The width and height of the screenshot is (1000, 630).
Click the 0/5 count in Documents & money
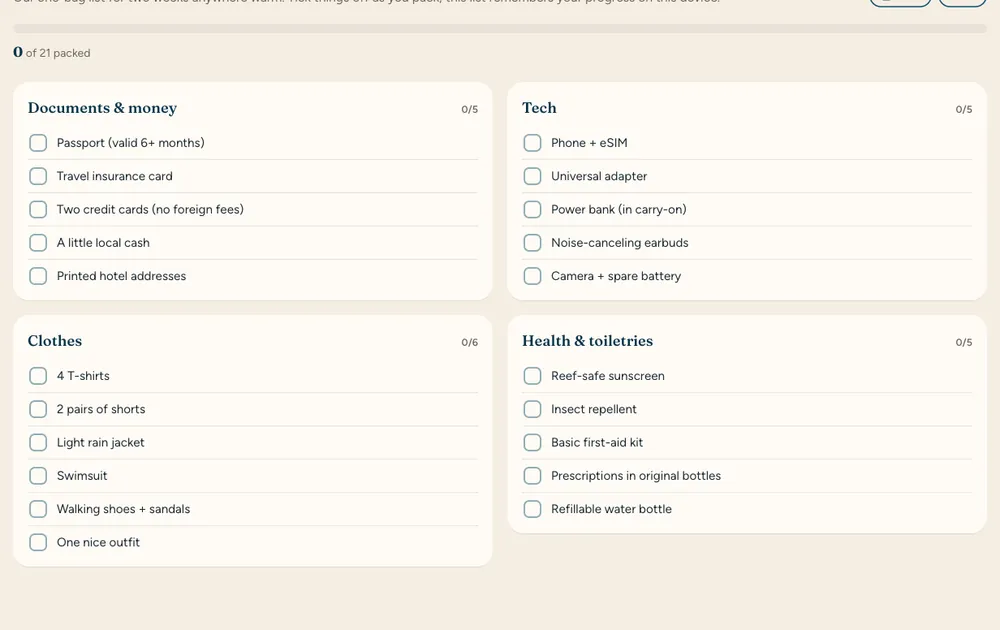(469, 109)
